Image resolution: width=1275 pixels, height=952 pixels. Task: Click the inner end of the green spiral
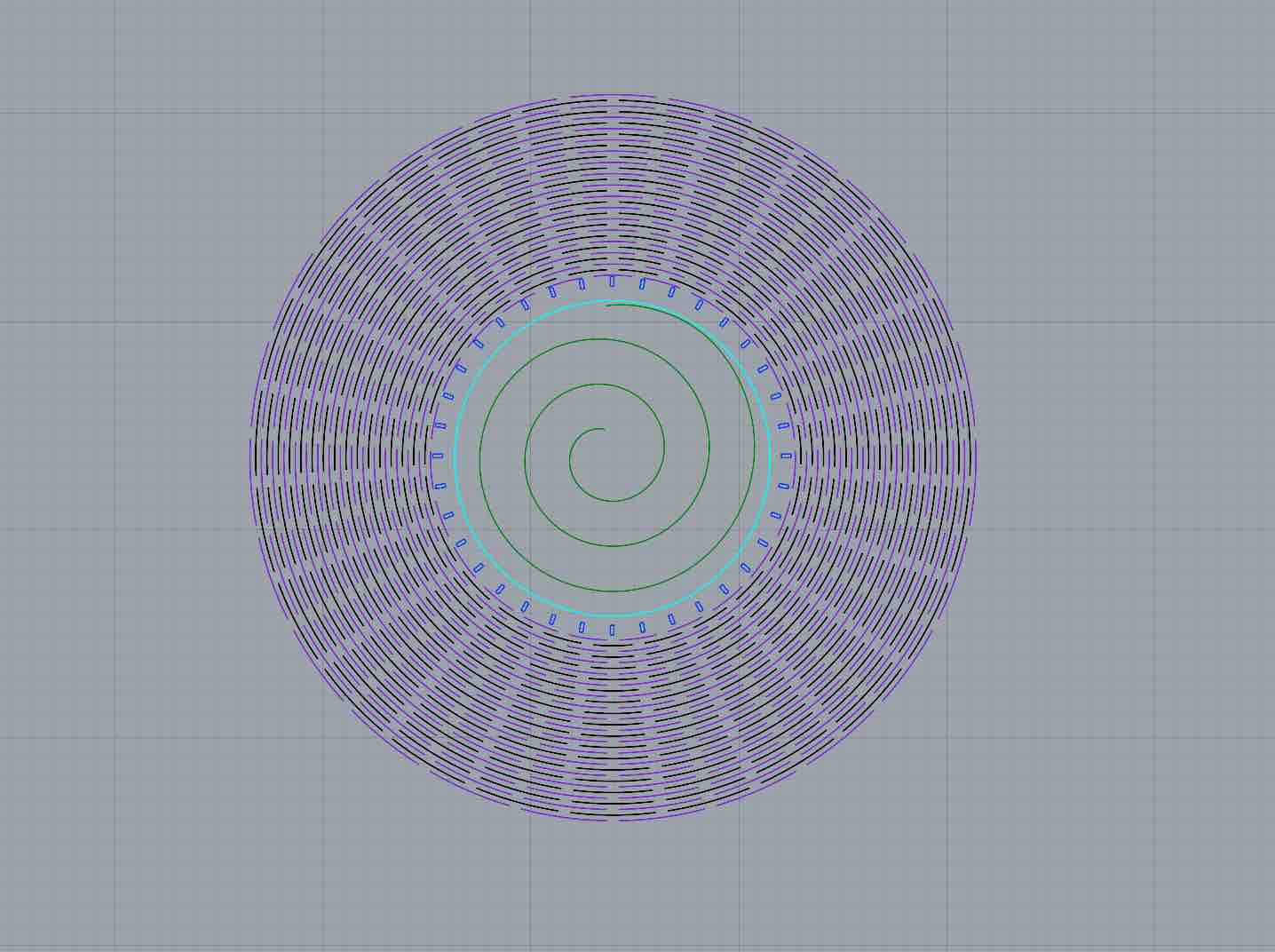(603, 430)
